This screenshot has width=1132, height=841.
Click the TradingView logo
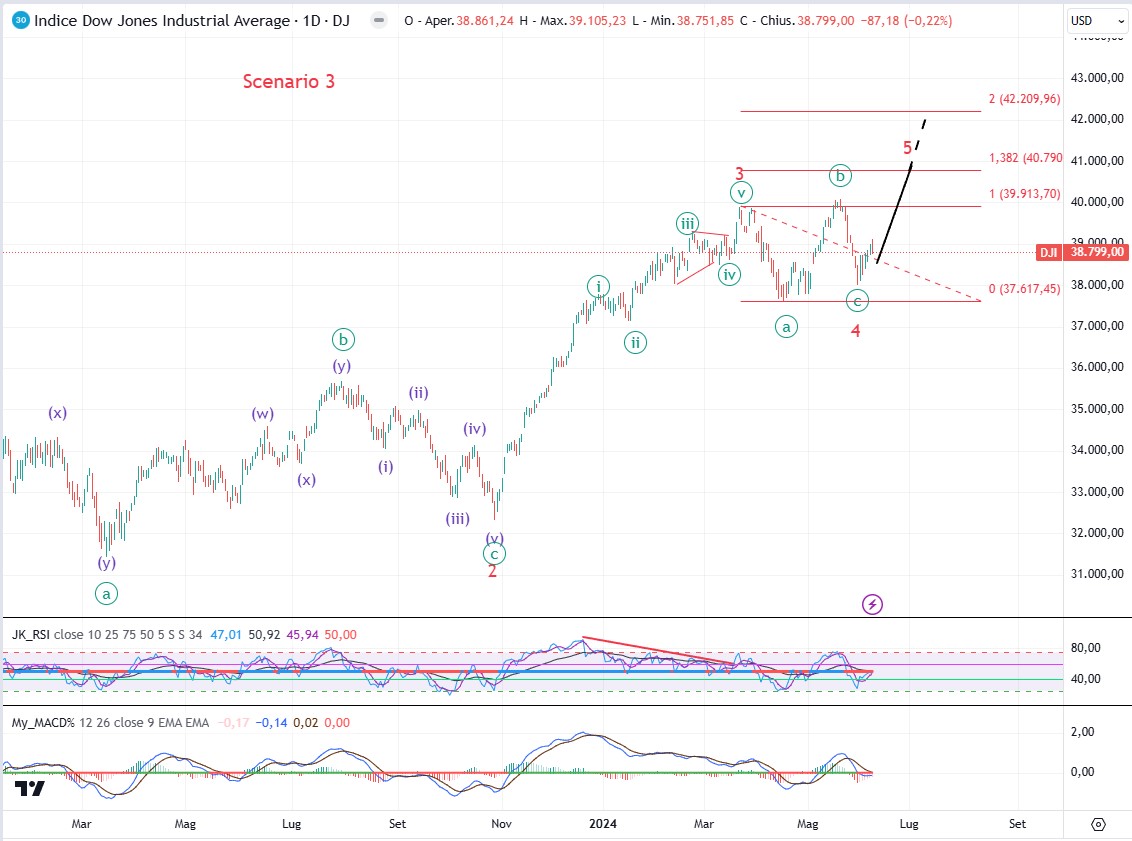(x=30, y=788)
